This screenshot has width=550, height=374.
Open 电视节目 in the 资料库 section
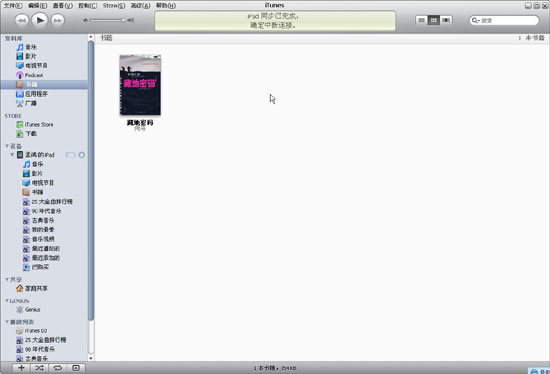click(x=32, y=66)
